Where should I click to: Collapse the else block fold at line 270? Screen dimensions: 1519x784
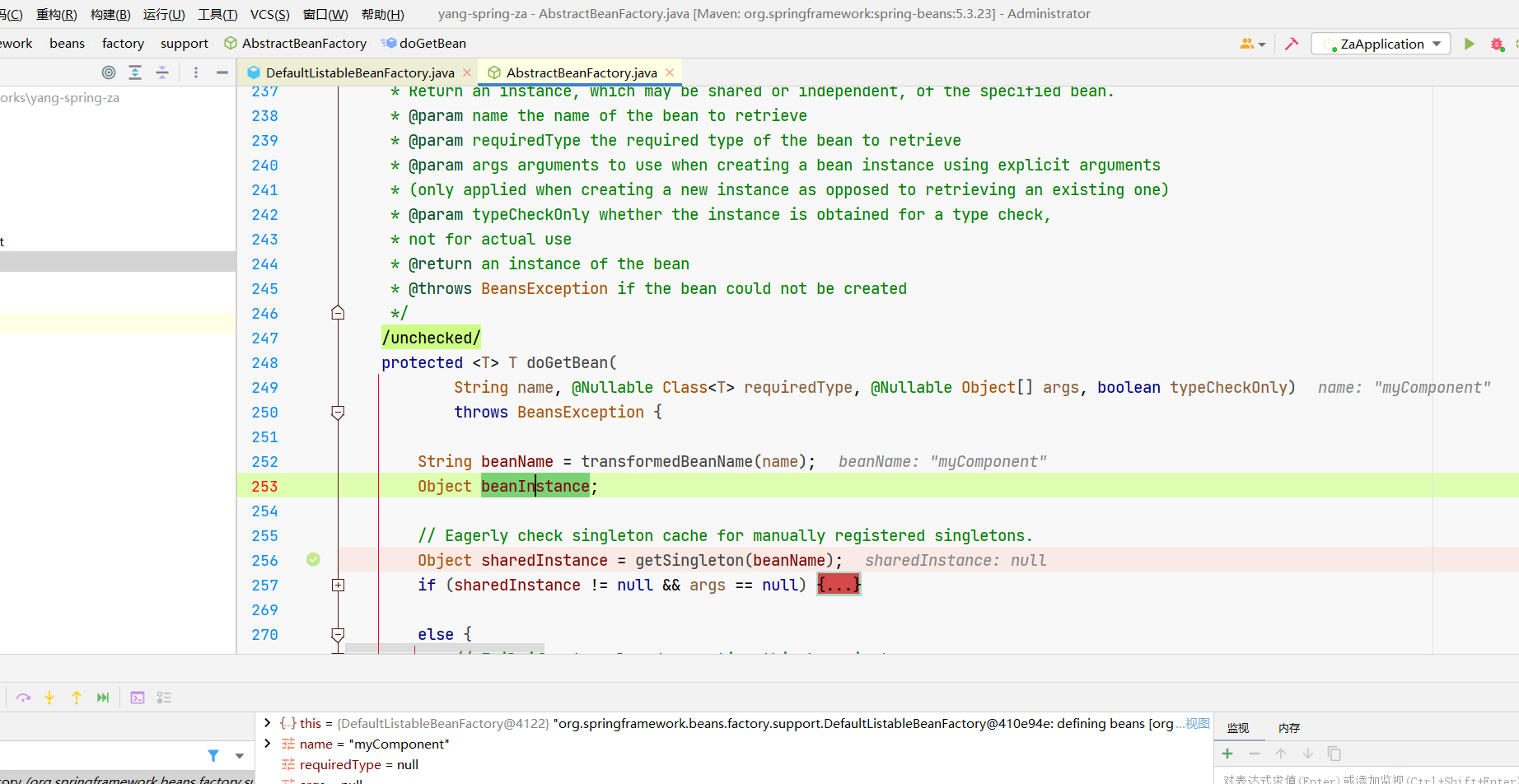click(x=338, y=634)
